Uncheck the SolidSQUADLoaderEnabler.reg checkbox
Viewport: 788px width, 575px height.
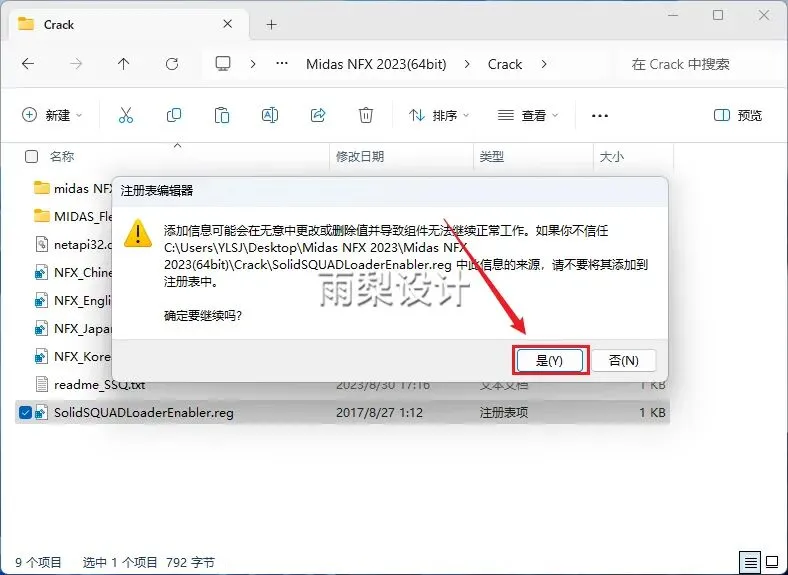point(25,413)
